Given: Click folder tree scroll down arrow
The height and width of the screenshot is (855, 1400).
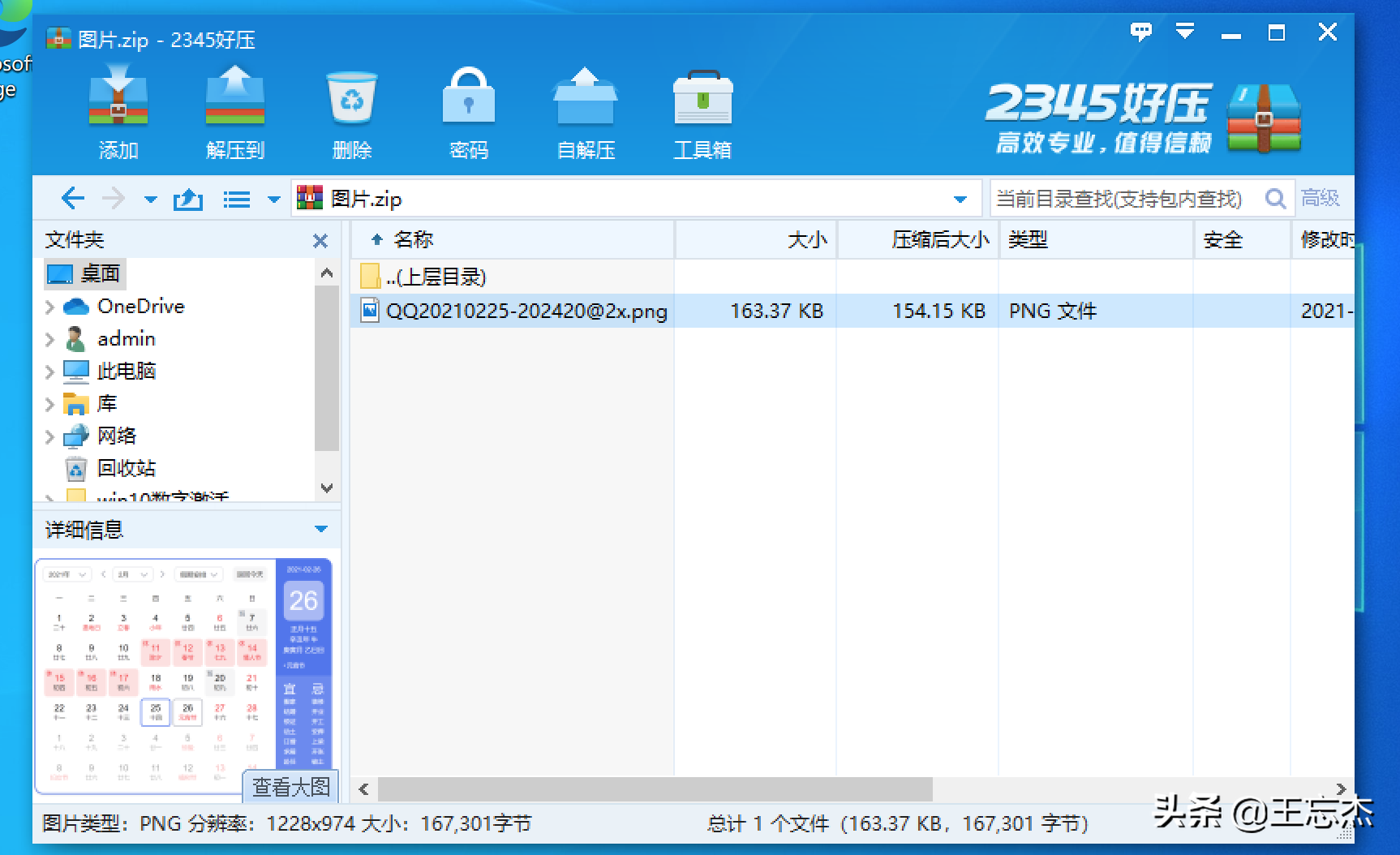Looking at the screenshot, I should [327, 488].
